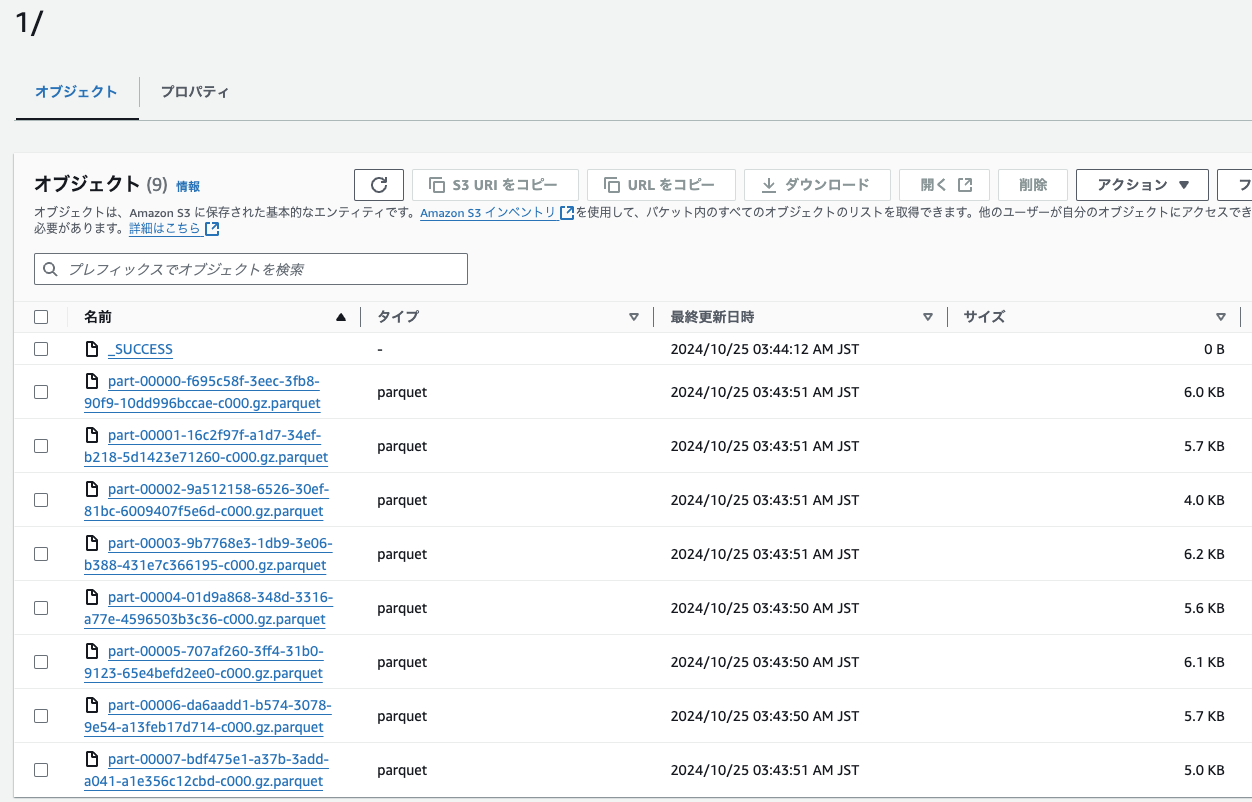Click the 詳細はこちら link

(164, 229)
